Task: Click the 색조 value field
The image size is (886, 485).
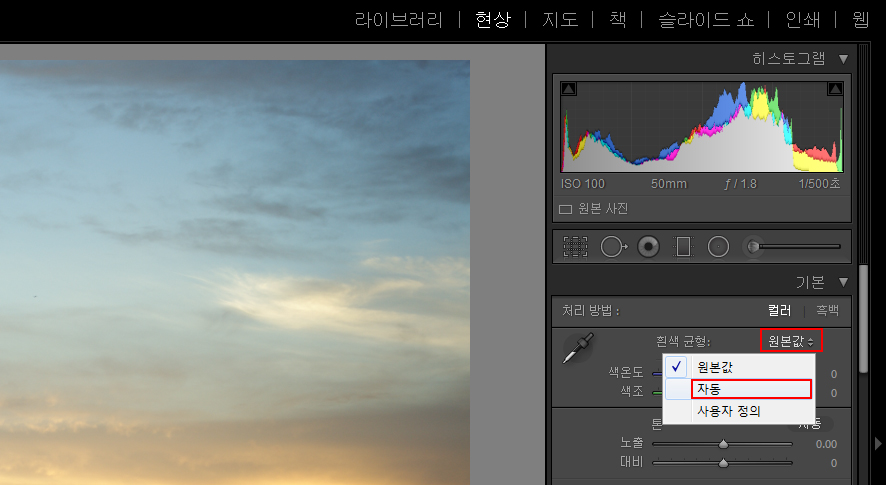Action: (833, 393)
